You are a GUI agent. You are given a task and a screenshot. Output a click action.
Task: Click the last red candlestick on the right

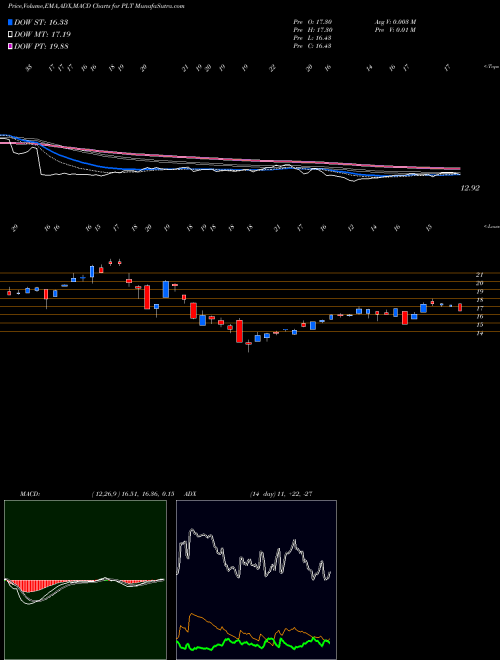tap(460, 307)
